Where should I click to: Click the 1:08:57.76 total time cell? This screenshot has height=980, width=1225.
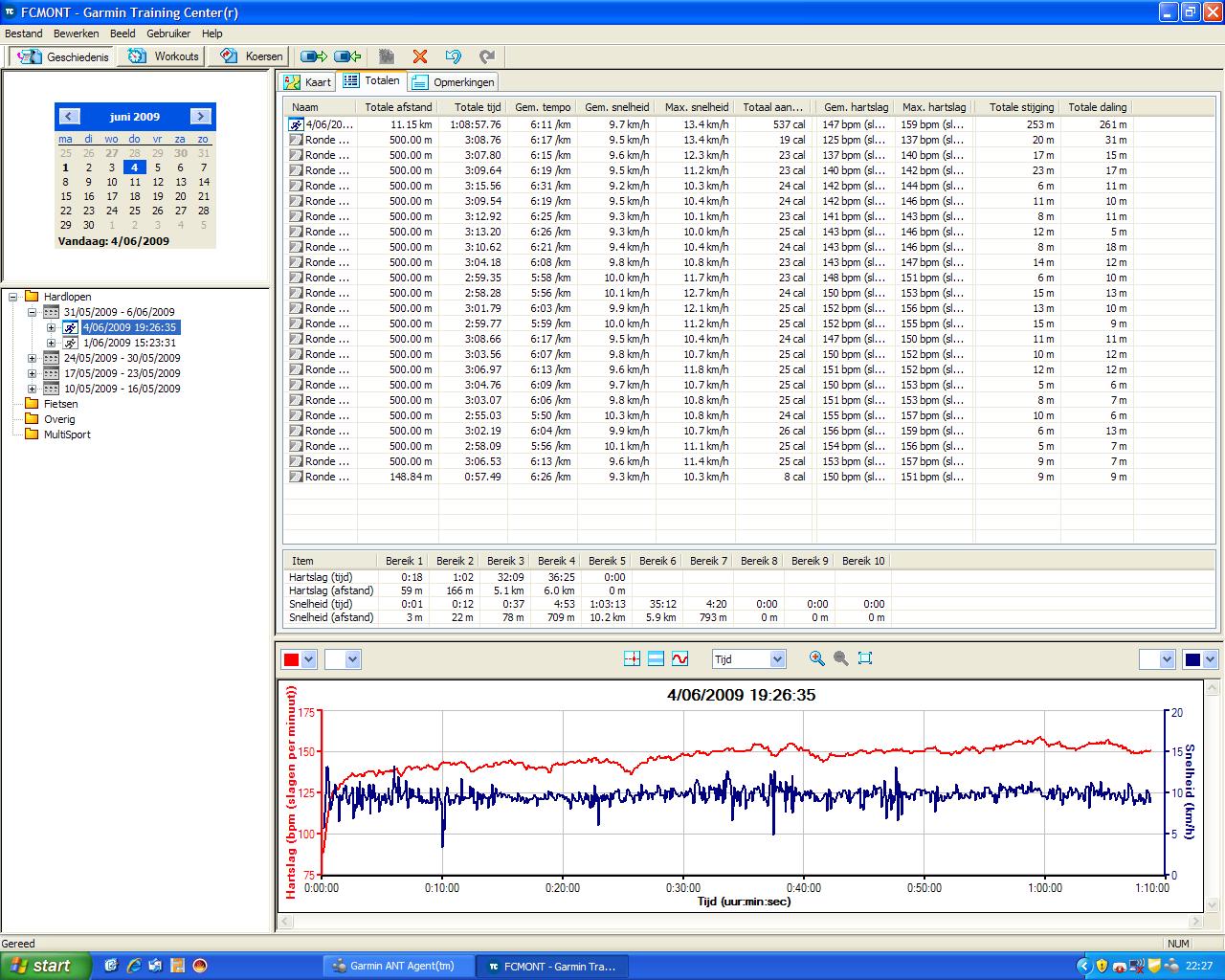coord(474,124)
